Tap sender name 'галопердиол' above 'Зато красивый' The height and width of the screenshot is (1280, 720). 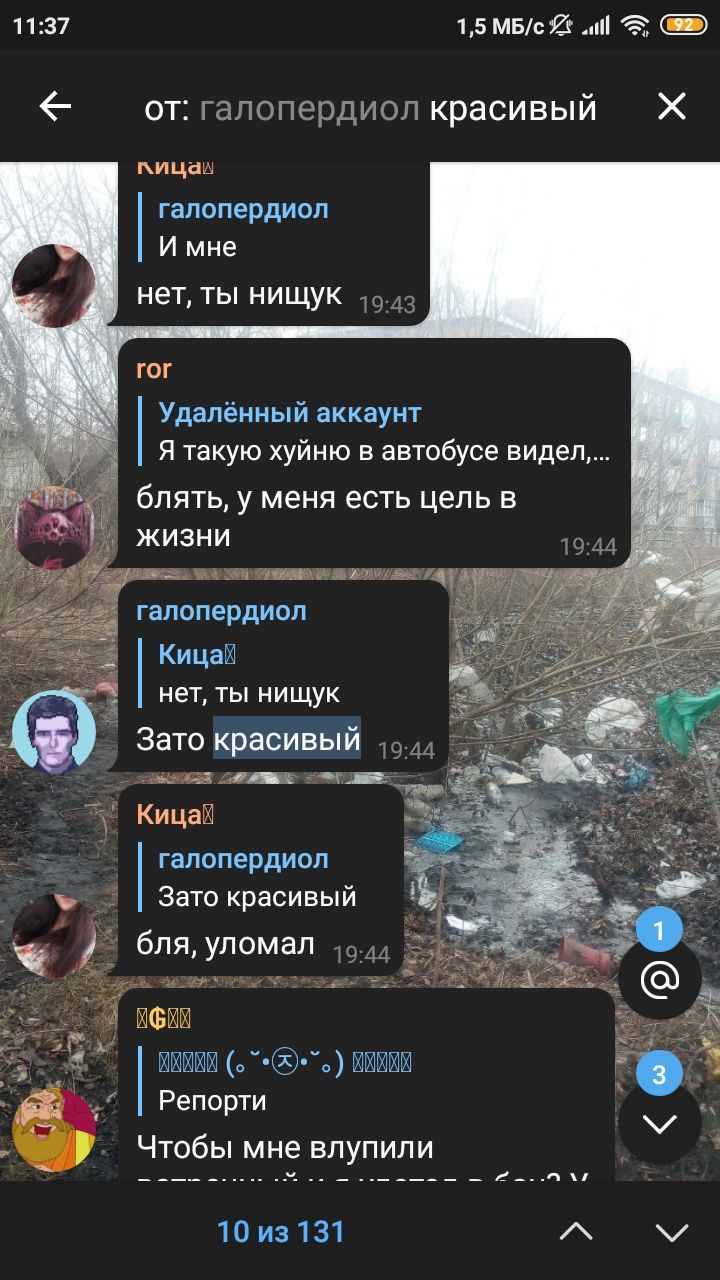click(x=221, y=611)
